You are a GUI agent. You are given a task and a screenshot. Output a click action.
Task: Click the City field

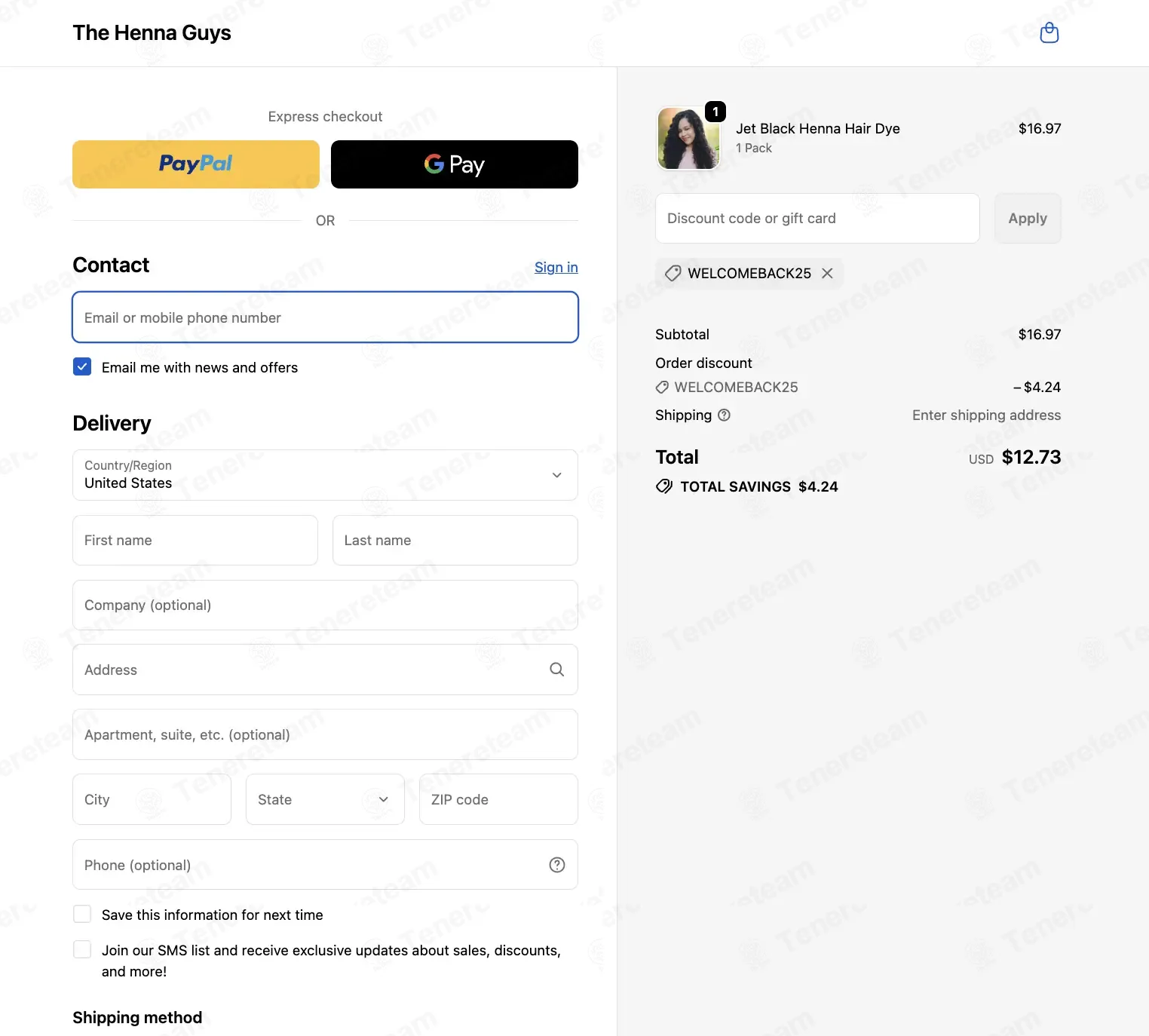(x=152, y=799)
